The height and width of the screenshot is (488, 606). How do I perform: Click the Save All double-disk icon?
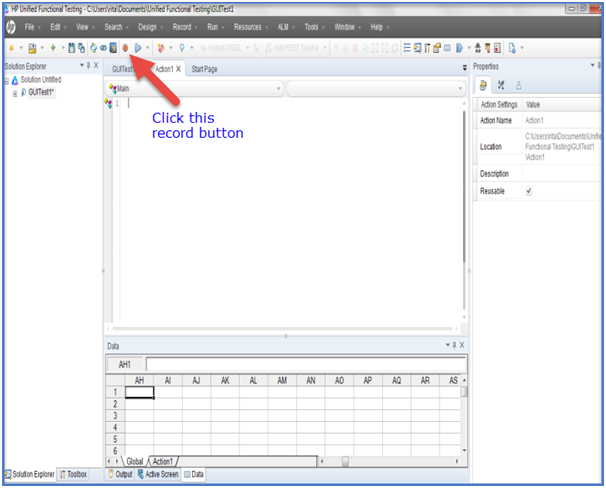pos(82,48)
